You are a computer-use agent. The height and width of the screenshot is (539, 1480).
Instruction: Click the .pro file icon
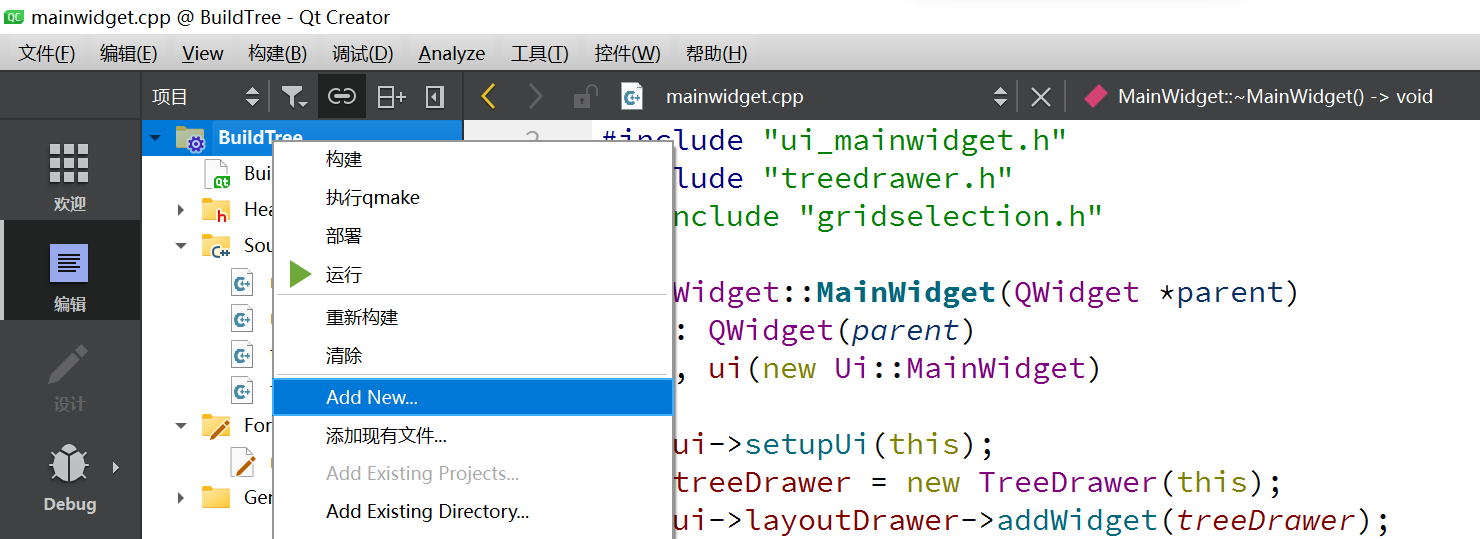point(218,174)
